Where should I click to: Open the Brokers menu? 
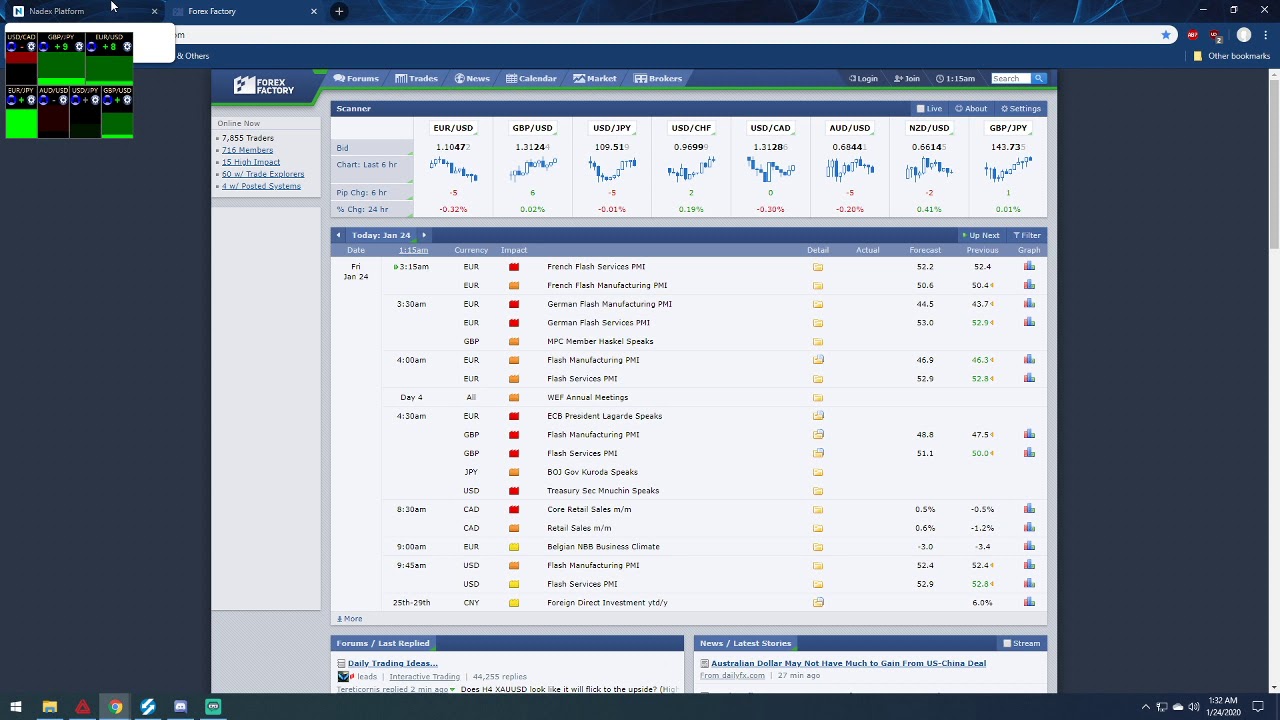(659, 79)
